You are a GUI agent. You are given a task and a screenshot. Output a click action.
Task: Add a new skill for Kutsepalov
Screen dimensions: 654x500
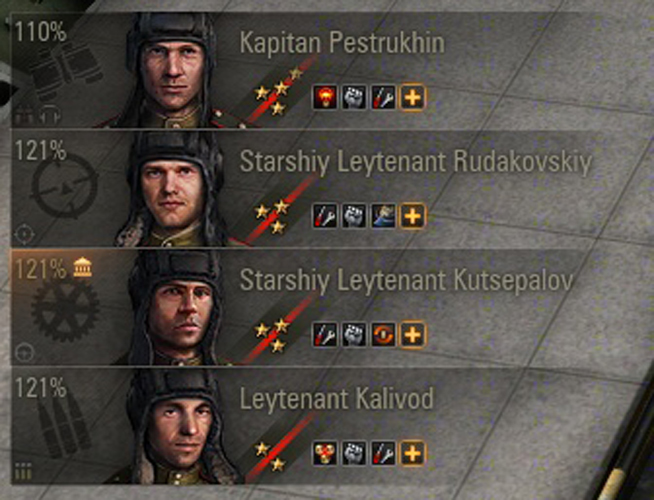pyautogui.click(x=413, y=334)
